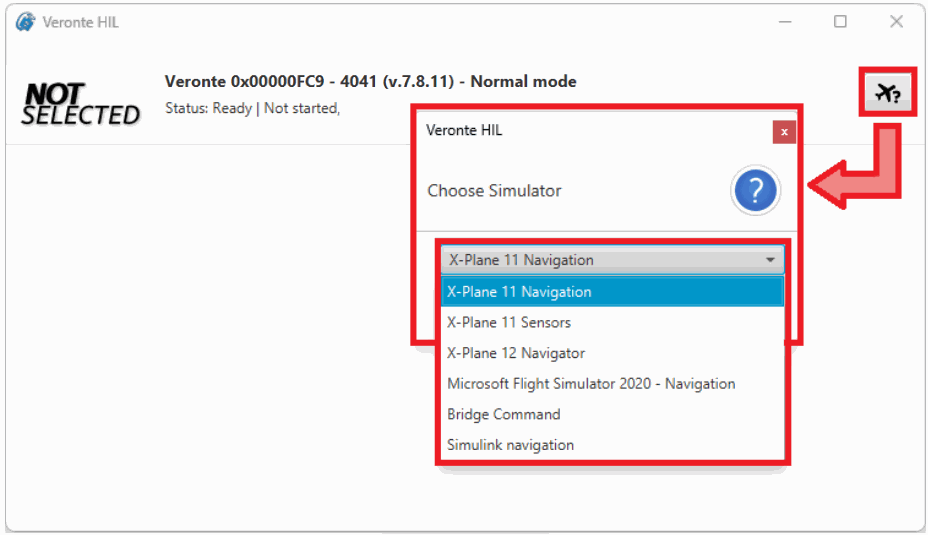The height and width of the screenshot is (535, 928).
Task: Click the Veronte HIL app logo in title bar
Action: click(x=25, y=22)
